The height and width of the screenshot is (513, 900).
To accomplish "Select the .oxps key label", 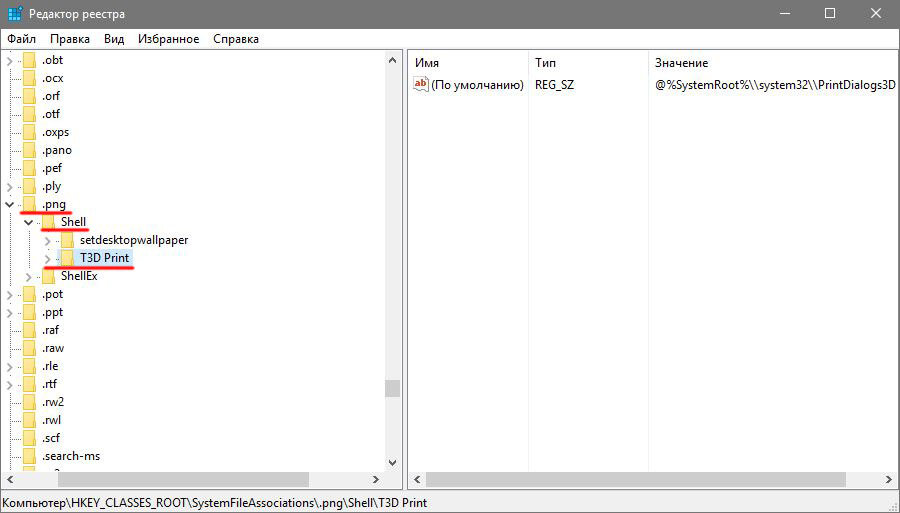I will [x=55, y=132].
